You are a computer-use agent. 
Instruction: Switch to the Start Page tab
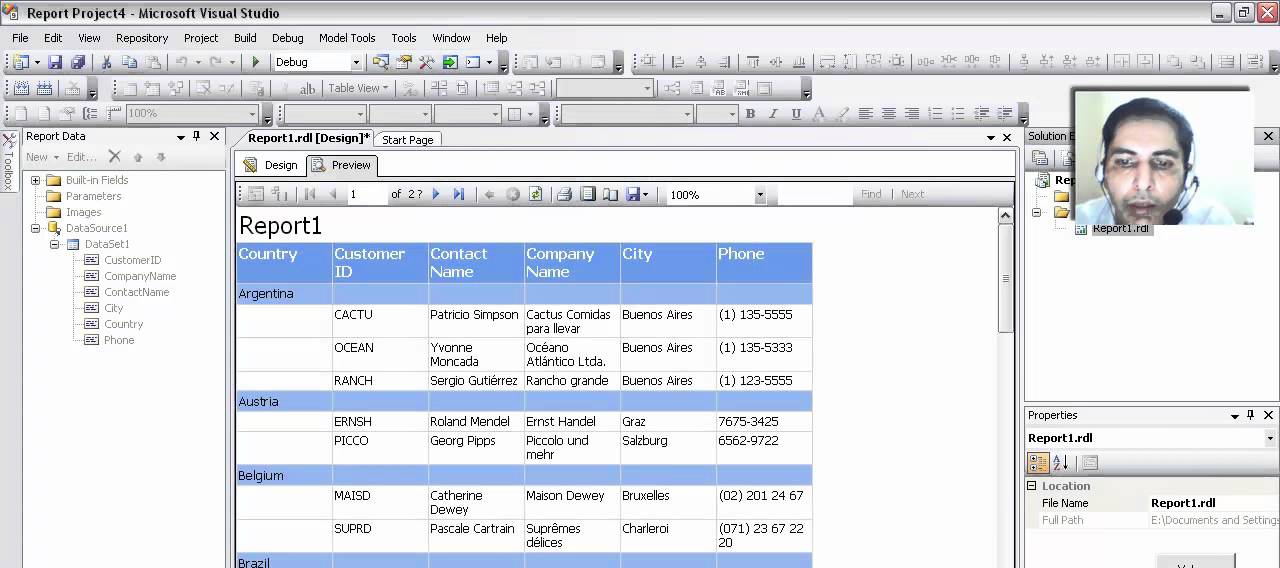pos(408,140)
